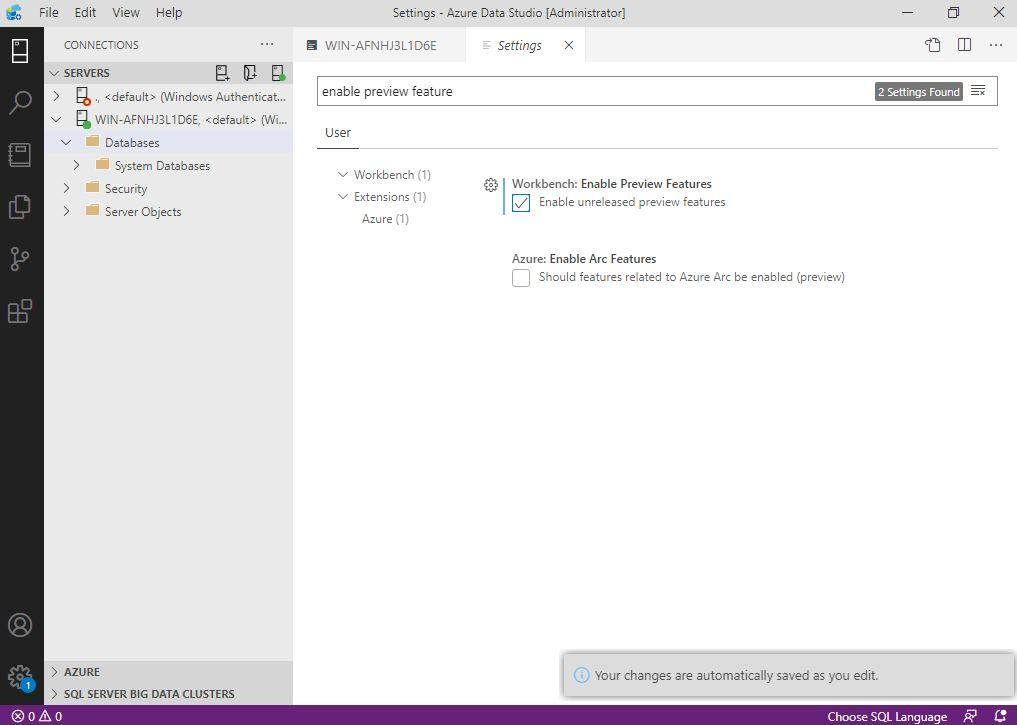This screenshot has height=725, width=1017.
Task: Click the settings search input field
Action: coord(593,91)
